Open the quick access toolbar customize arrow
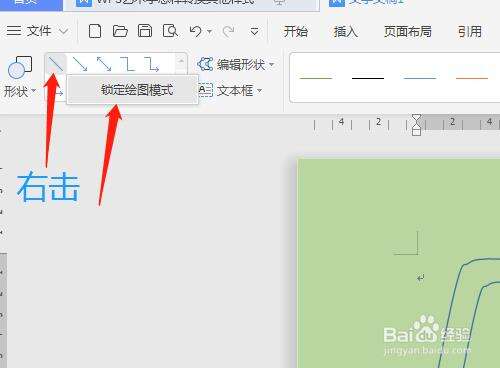The width and height of the screenshot is (500, 368). 255,32
